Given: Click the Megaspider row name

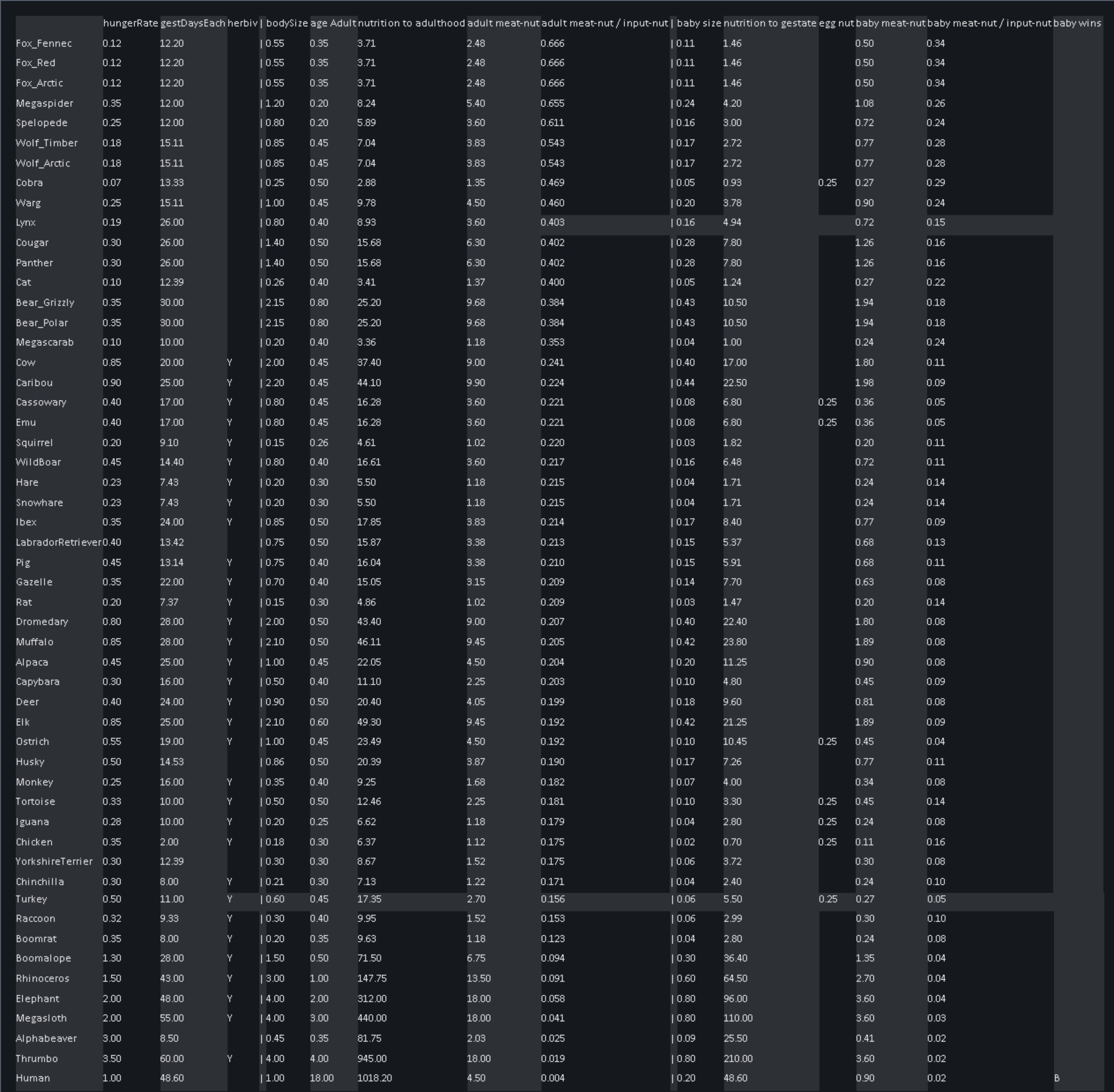Looking at the screenshot, I should 44,103.
